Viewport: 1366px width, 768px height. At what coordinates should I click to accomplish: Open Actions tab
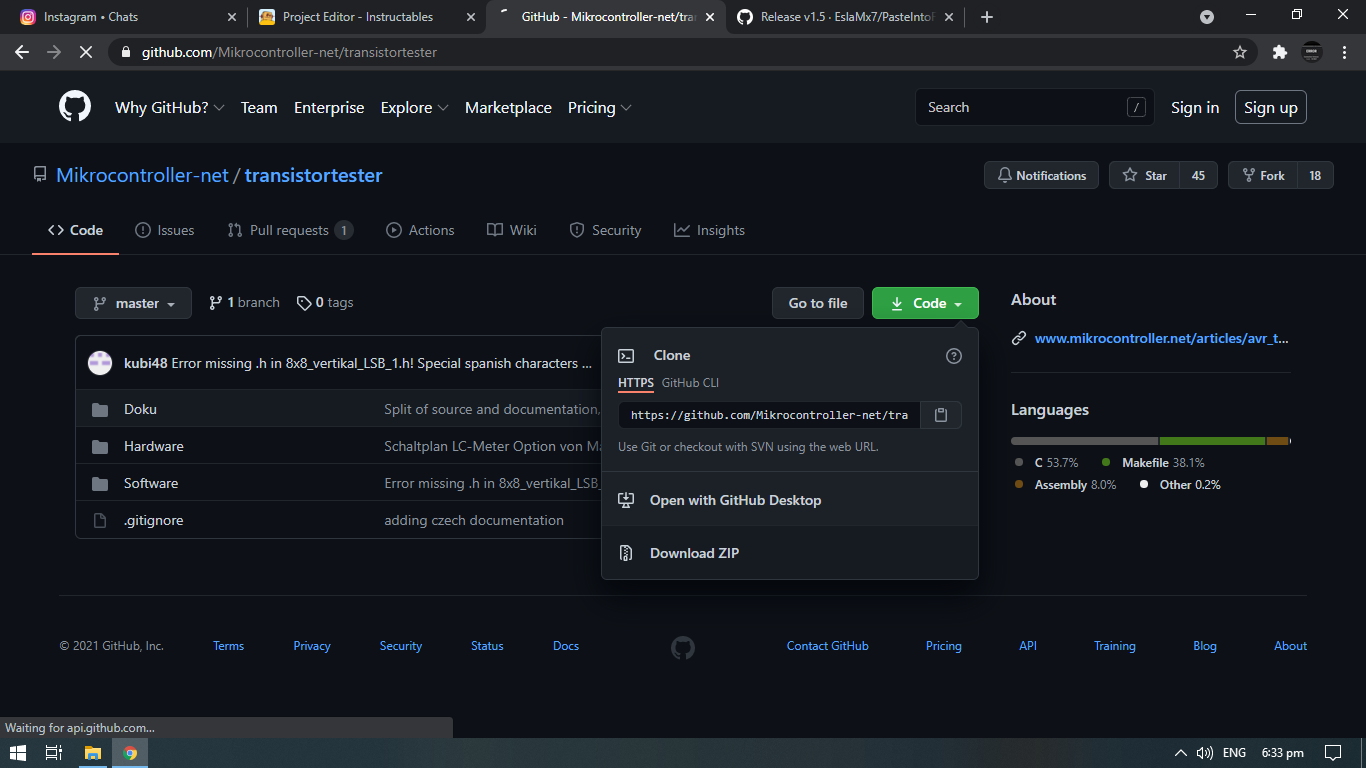pos(420,230)
